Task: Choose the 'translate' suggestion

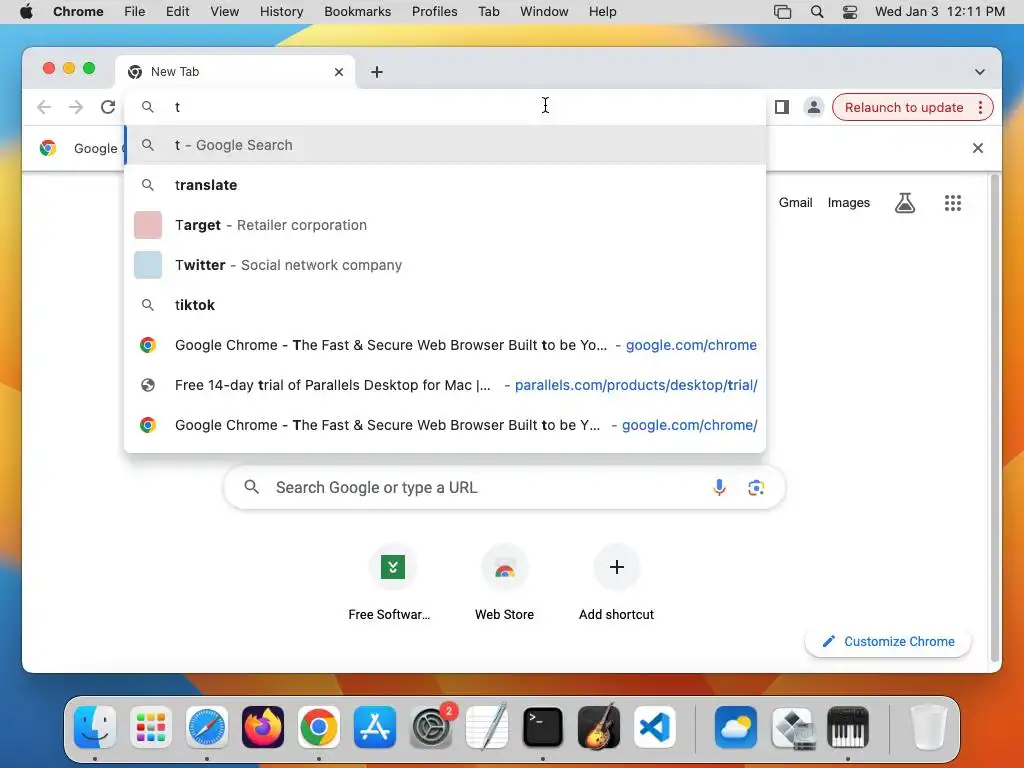Action: (445, 185)
